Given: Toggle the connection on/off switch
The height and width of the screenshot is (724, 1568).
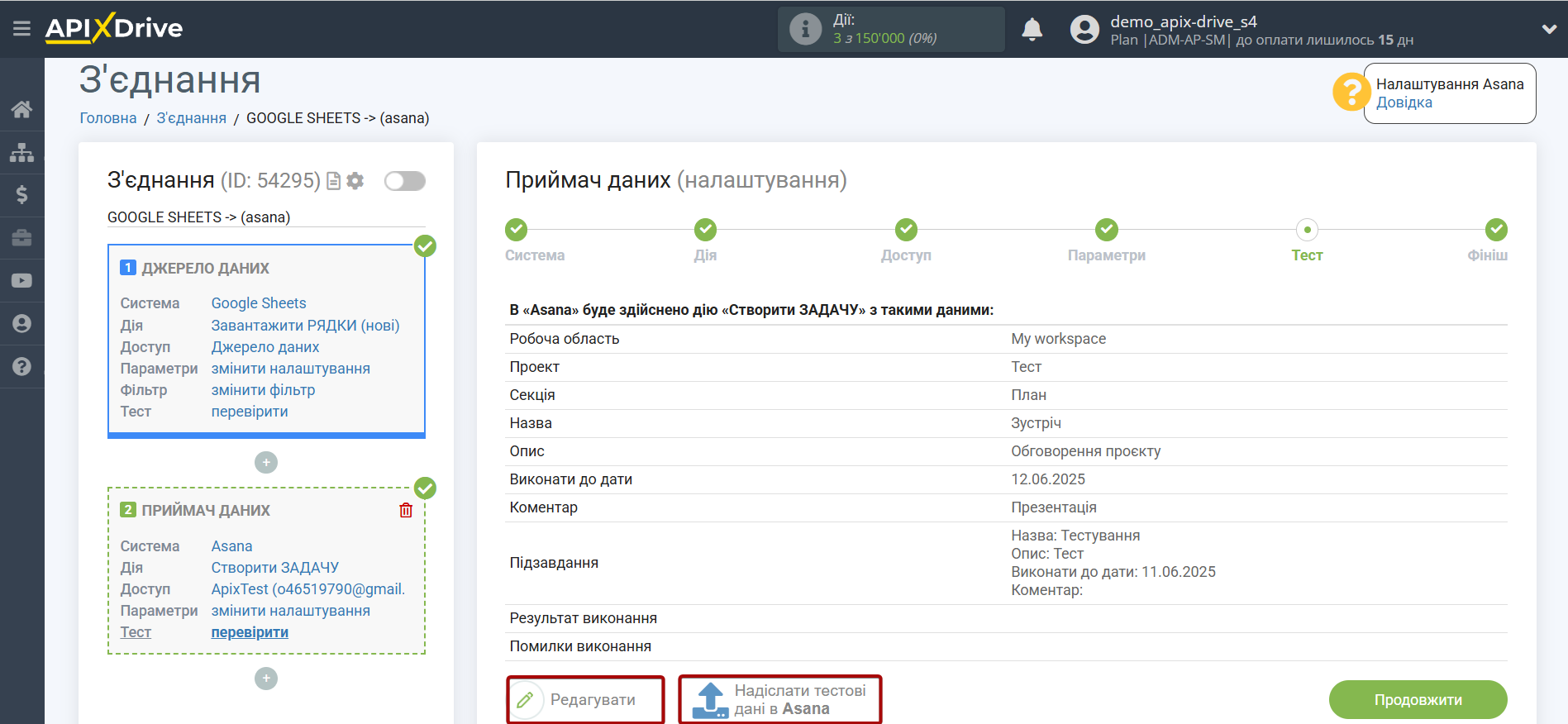Looking at the screenshot, I should click(x=405, y=181).
